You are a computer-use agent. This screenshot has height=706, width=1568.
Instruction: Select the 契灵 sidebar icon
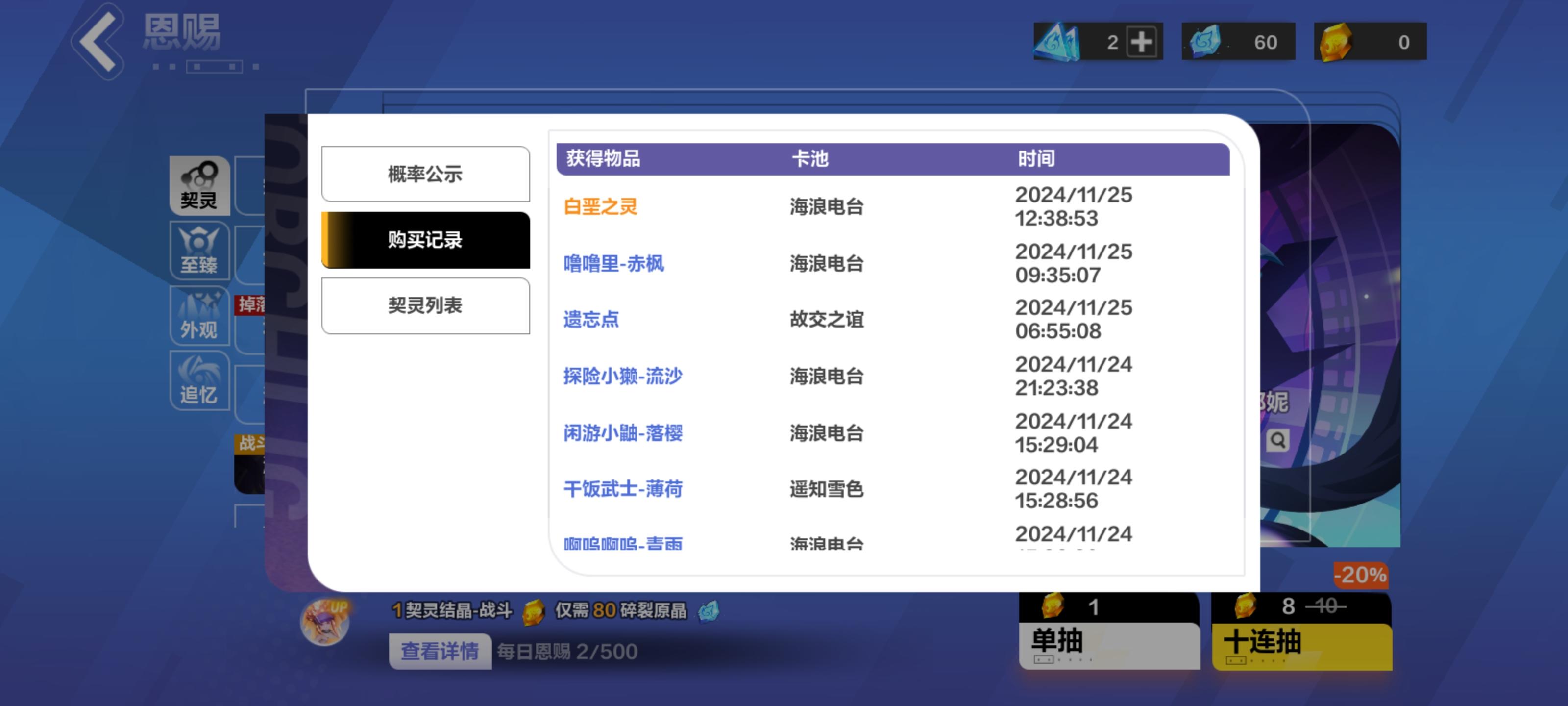click(199, 185)
